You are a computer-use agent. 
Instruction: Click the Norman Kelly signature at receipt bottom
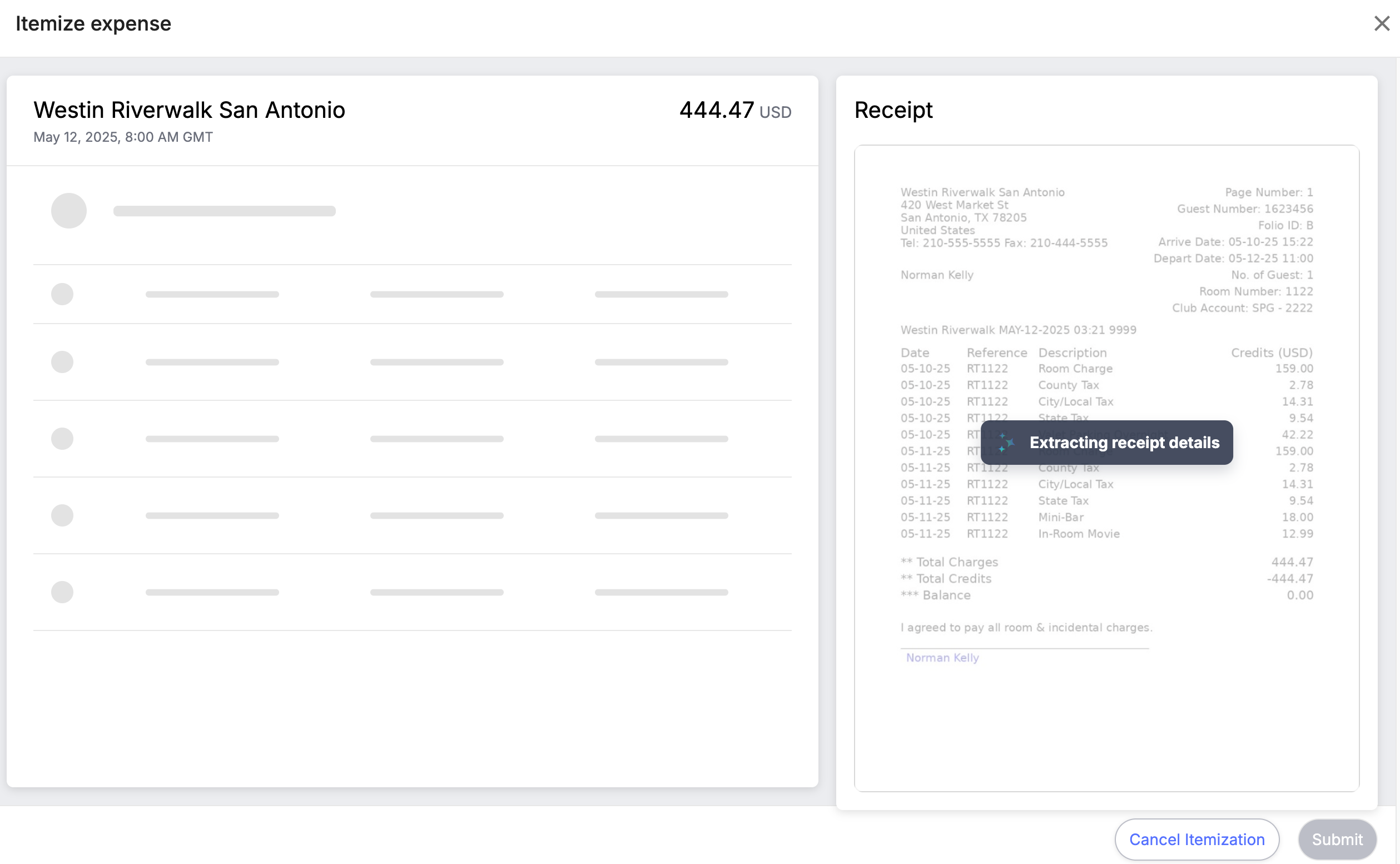942,658
